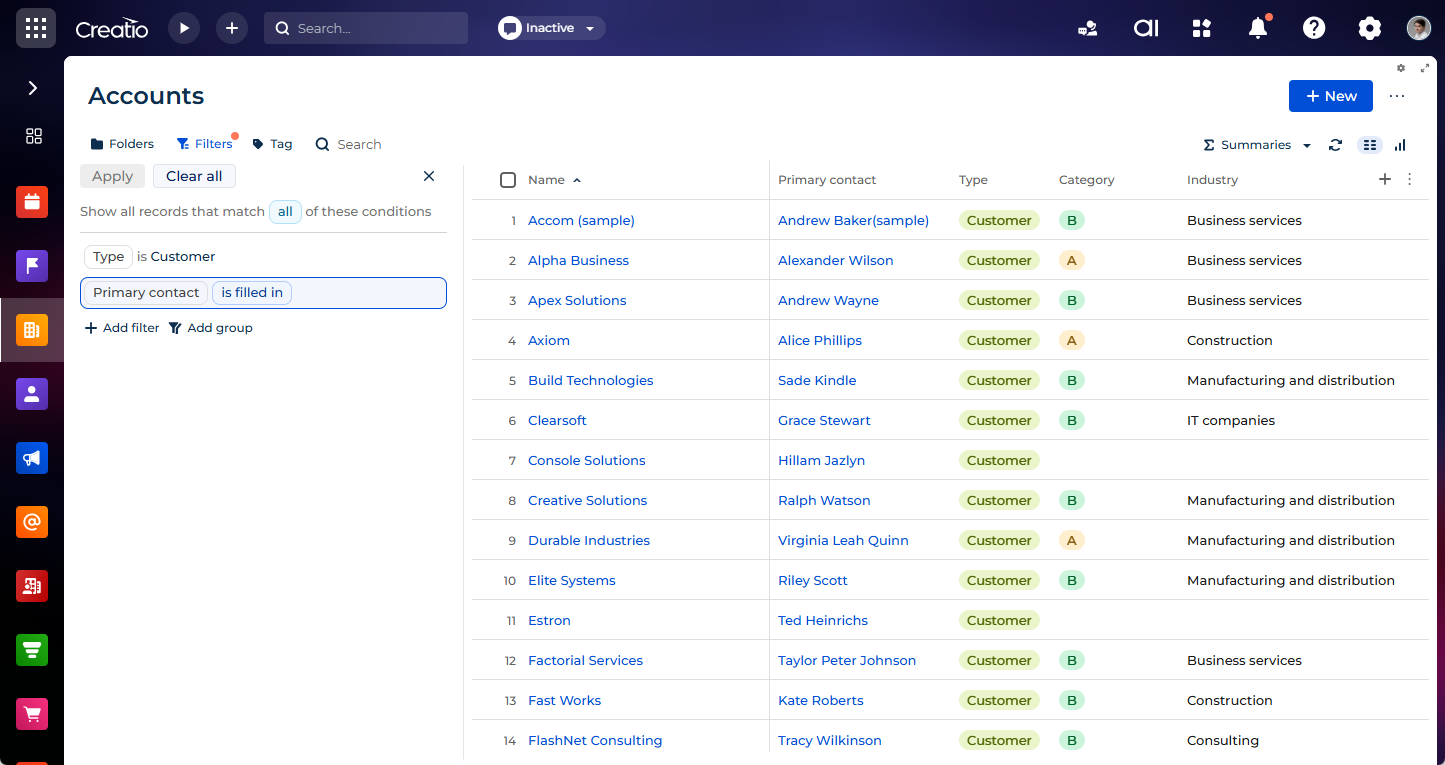Image resolution: width=1445 pixels, height=765 pixels.
Task: Open the Inactive status dropdown
Action: (x=552, y=28)
